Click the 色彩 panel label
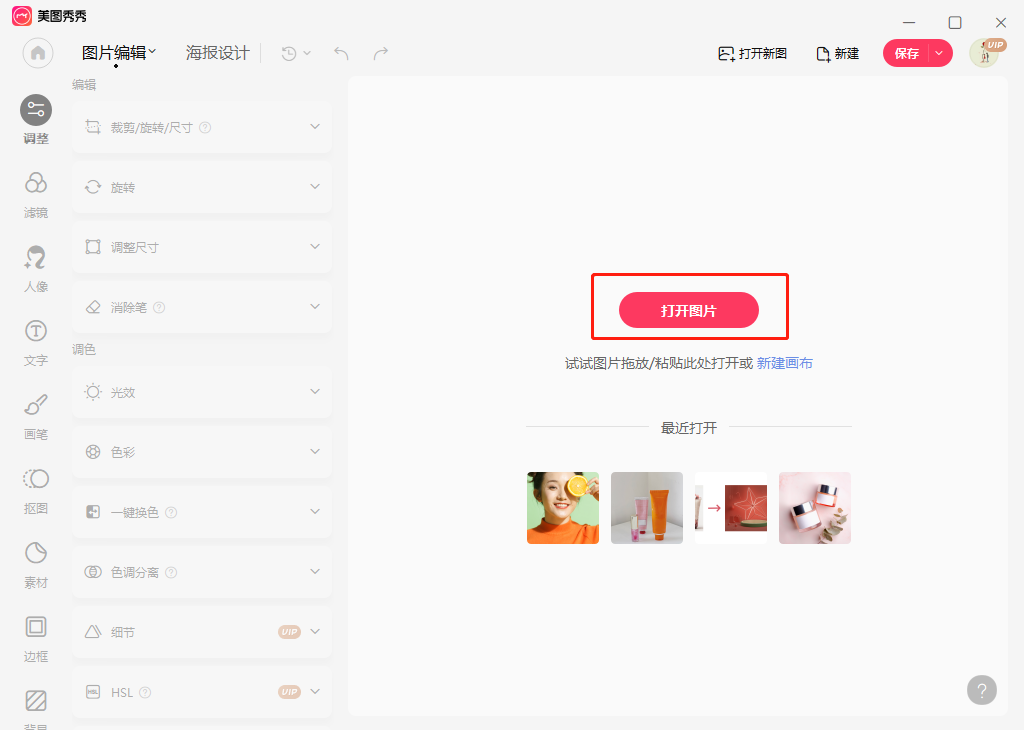The image size is (1024, 730). (123, 452)
